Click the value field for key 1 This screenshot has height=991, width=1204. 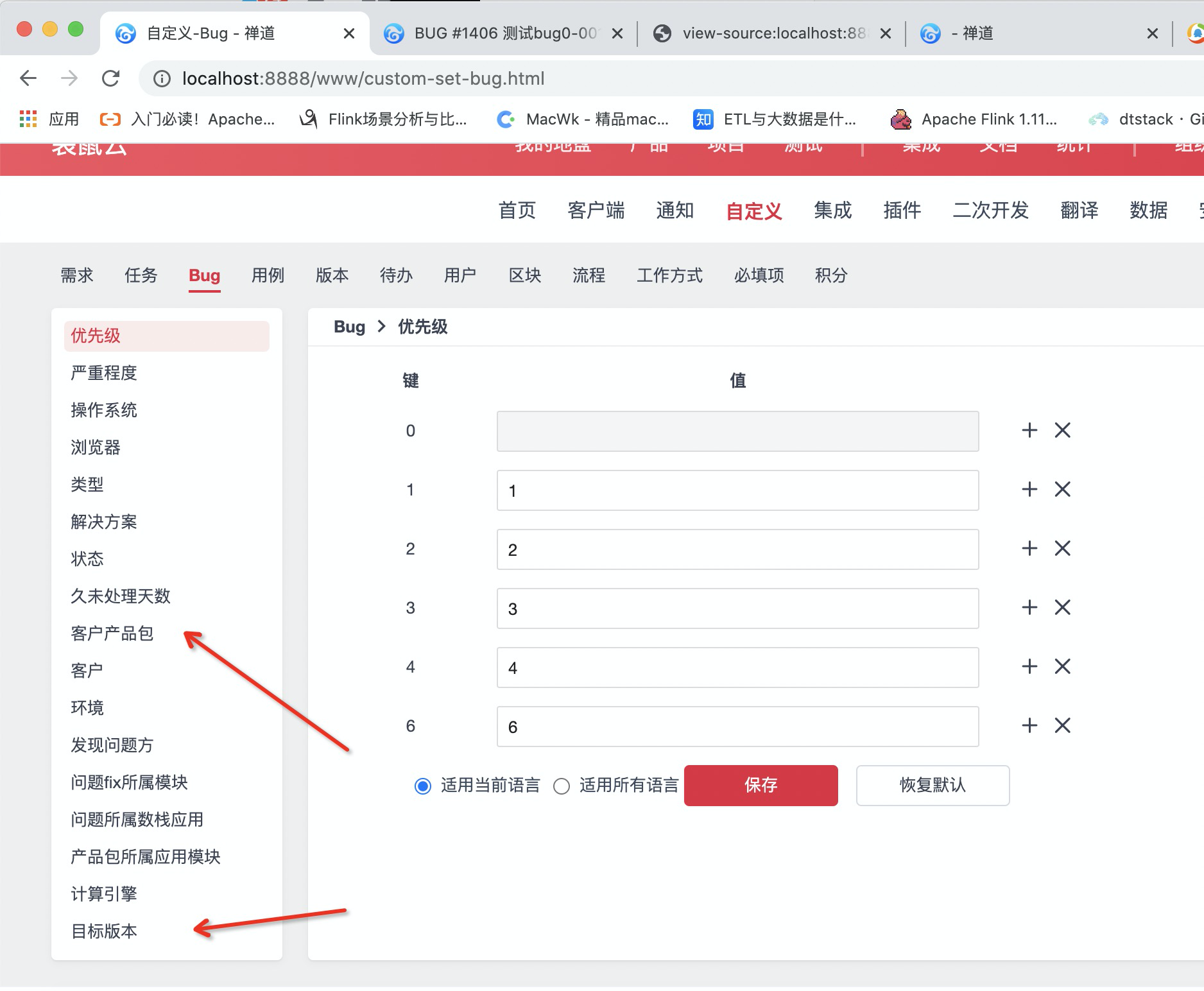[738, 490]
